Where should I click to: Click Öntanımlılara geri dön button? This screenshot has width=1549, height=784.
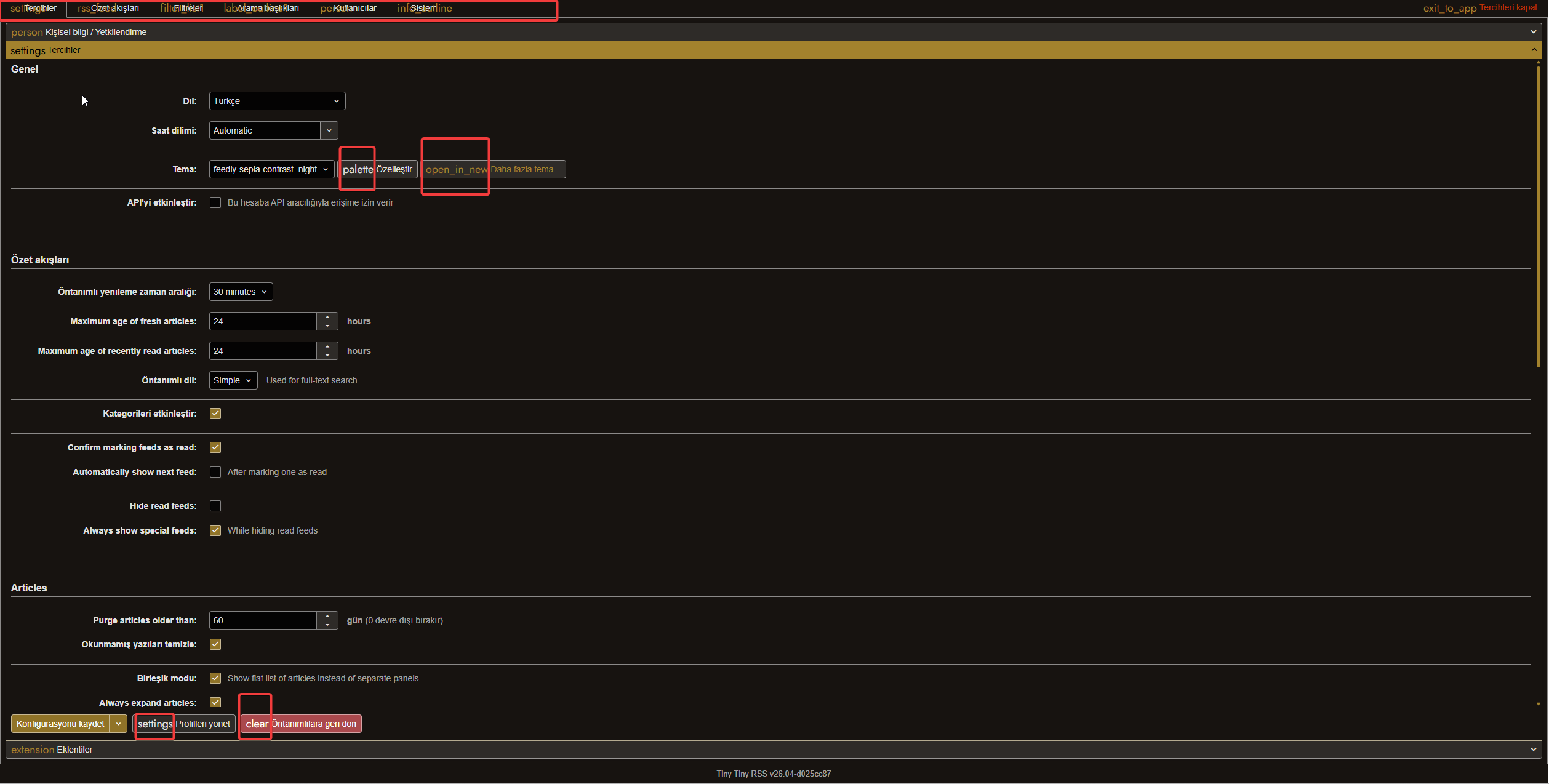[301, 724]
